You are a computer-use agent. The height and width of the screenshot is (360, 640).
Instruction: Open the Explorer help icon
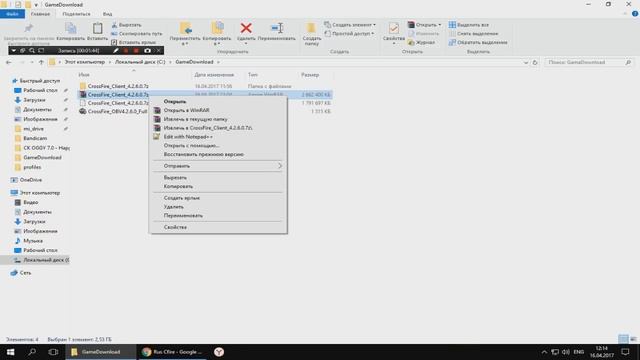pos(635,14)
